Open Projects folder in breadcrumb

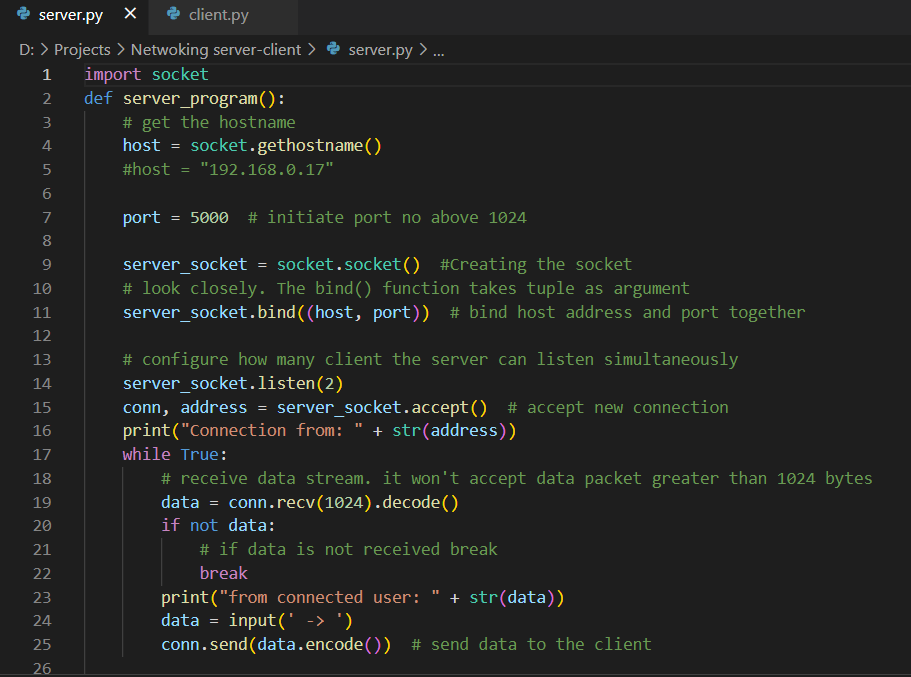82,50
